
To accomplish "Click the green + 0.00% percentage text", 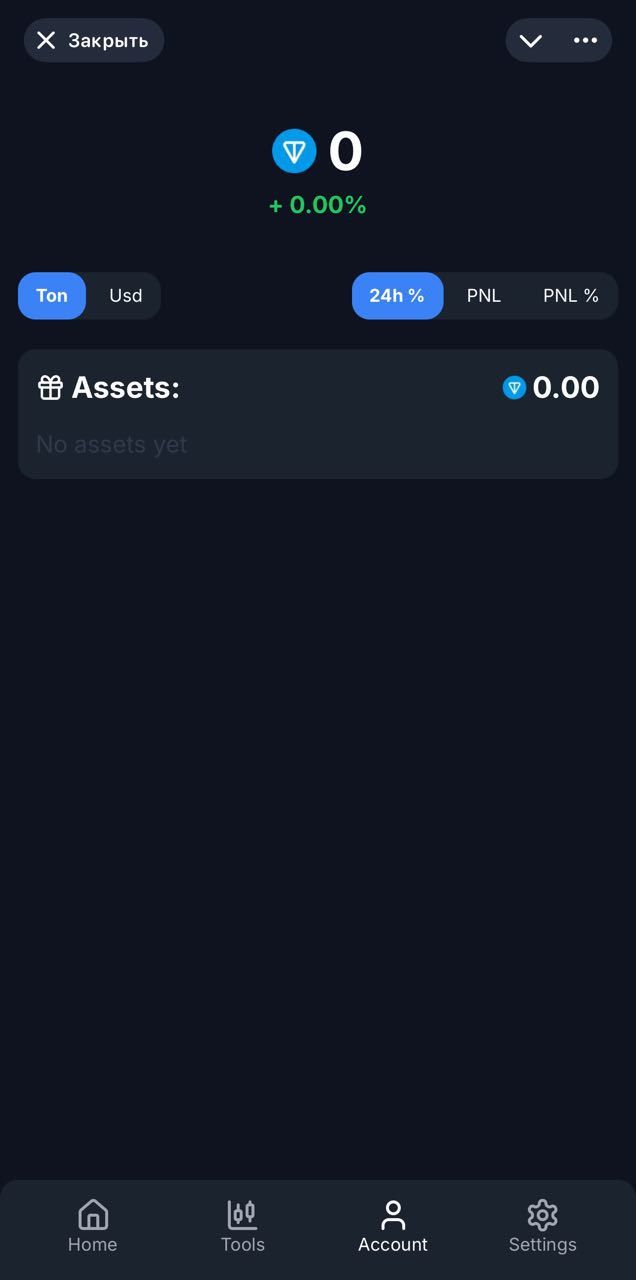I will tap(317, 205).
